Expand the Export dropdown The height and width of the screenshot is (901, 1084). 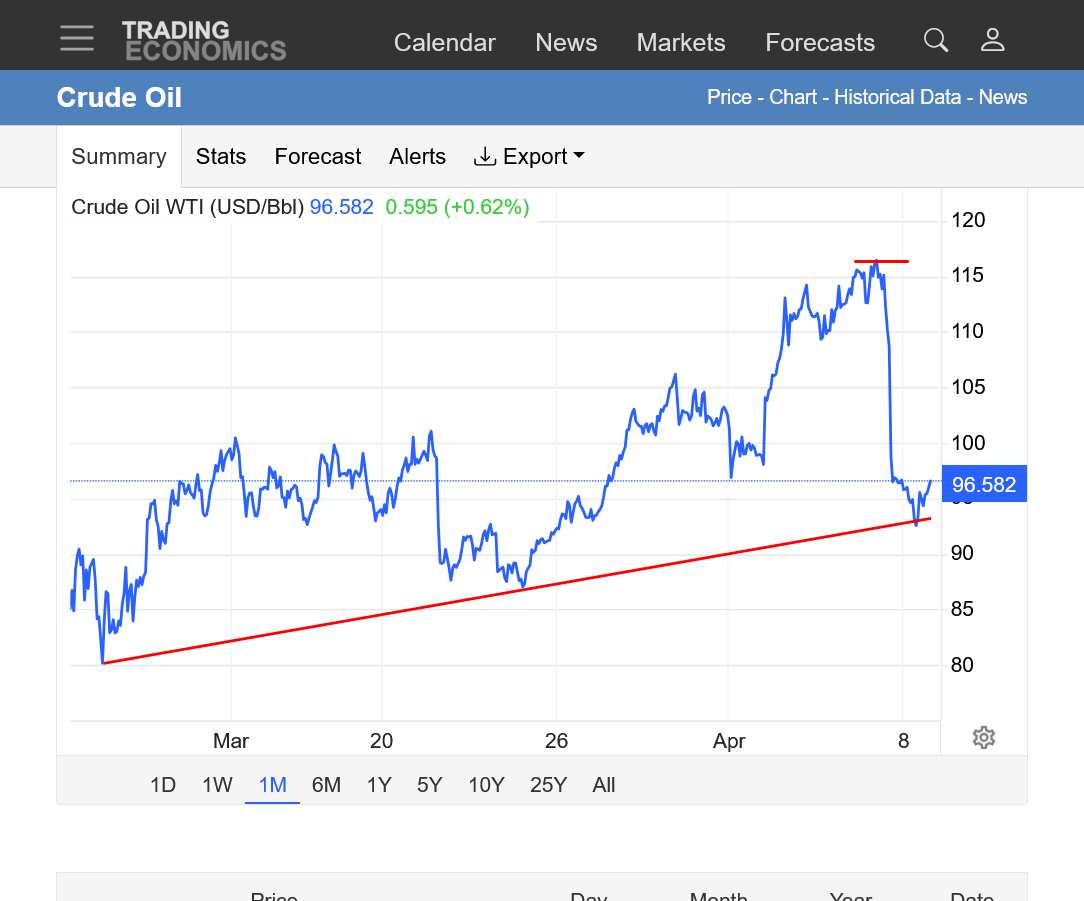529,157
